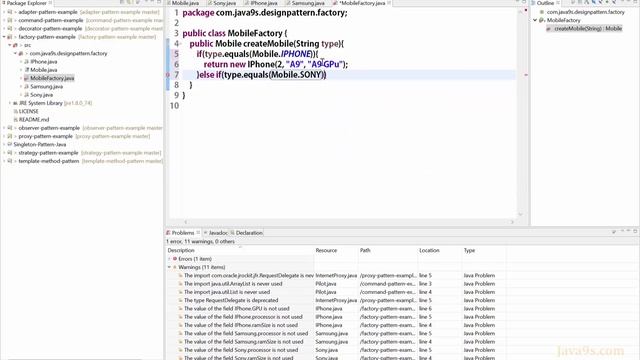This screenshot has width=640, height=360.
Task: Expand the Errors (1 item) group
Action: click(x=169, y=259)
